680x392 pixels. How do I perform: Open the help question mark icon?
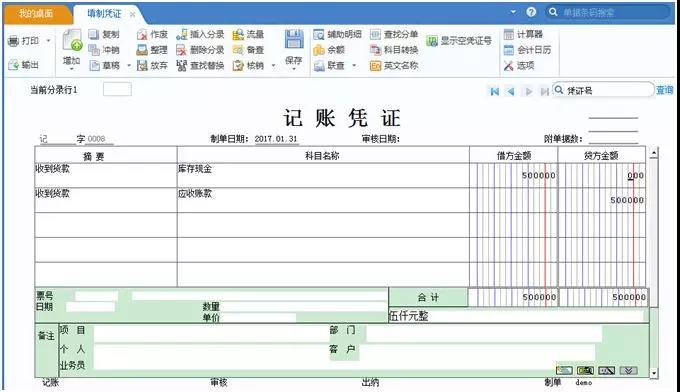531,12
